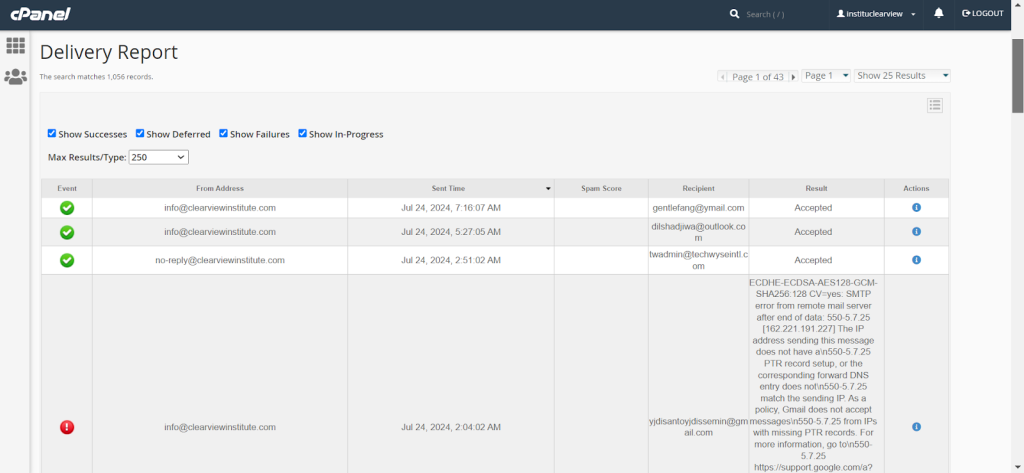Expand the Page 1 selector dropdown
The width and height of the screenshot is (1024, 473).
click(x=826, y=76)
